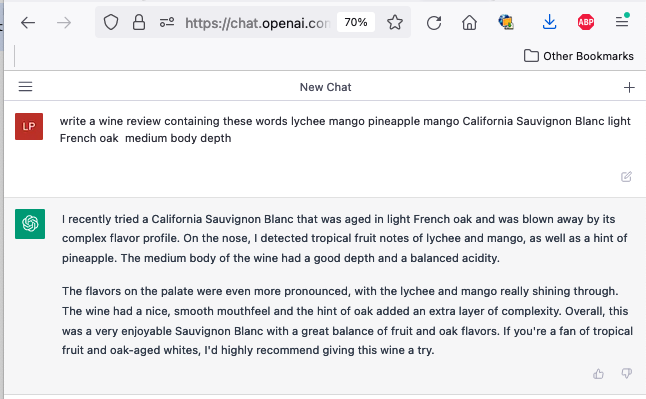View site security via the padlock icon
The width and height of the screenshot is (646, 399).
coord(139,22)
